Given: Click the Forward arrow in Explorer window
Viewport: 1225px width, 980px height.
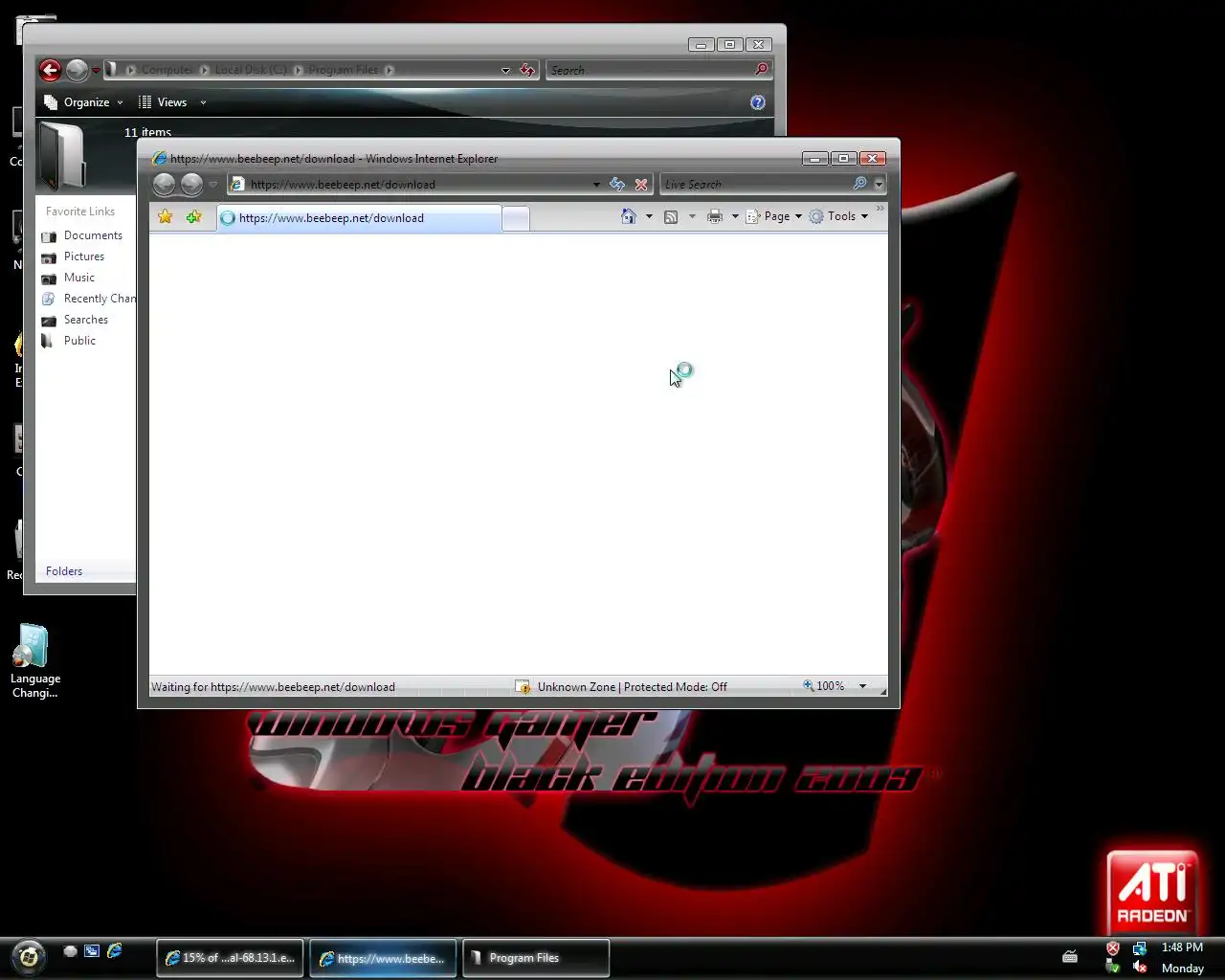Looking at the screenshot, I should click(78, 70).
